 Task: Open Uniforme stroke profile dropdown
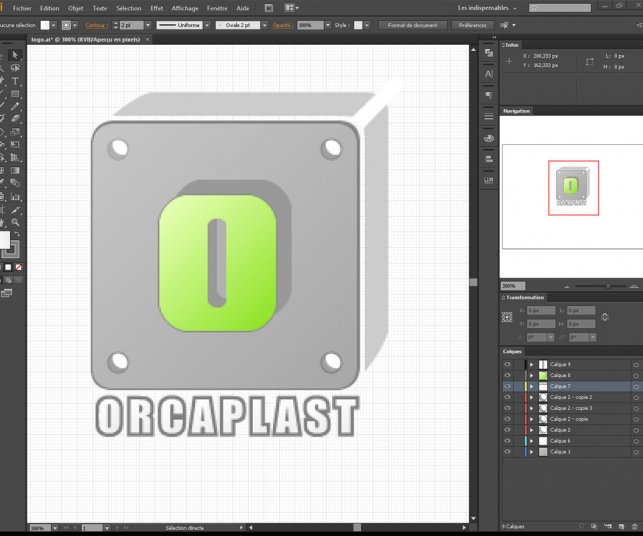tap(207, 25)
